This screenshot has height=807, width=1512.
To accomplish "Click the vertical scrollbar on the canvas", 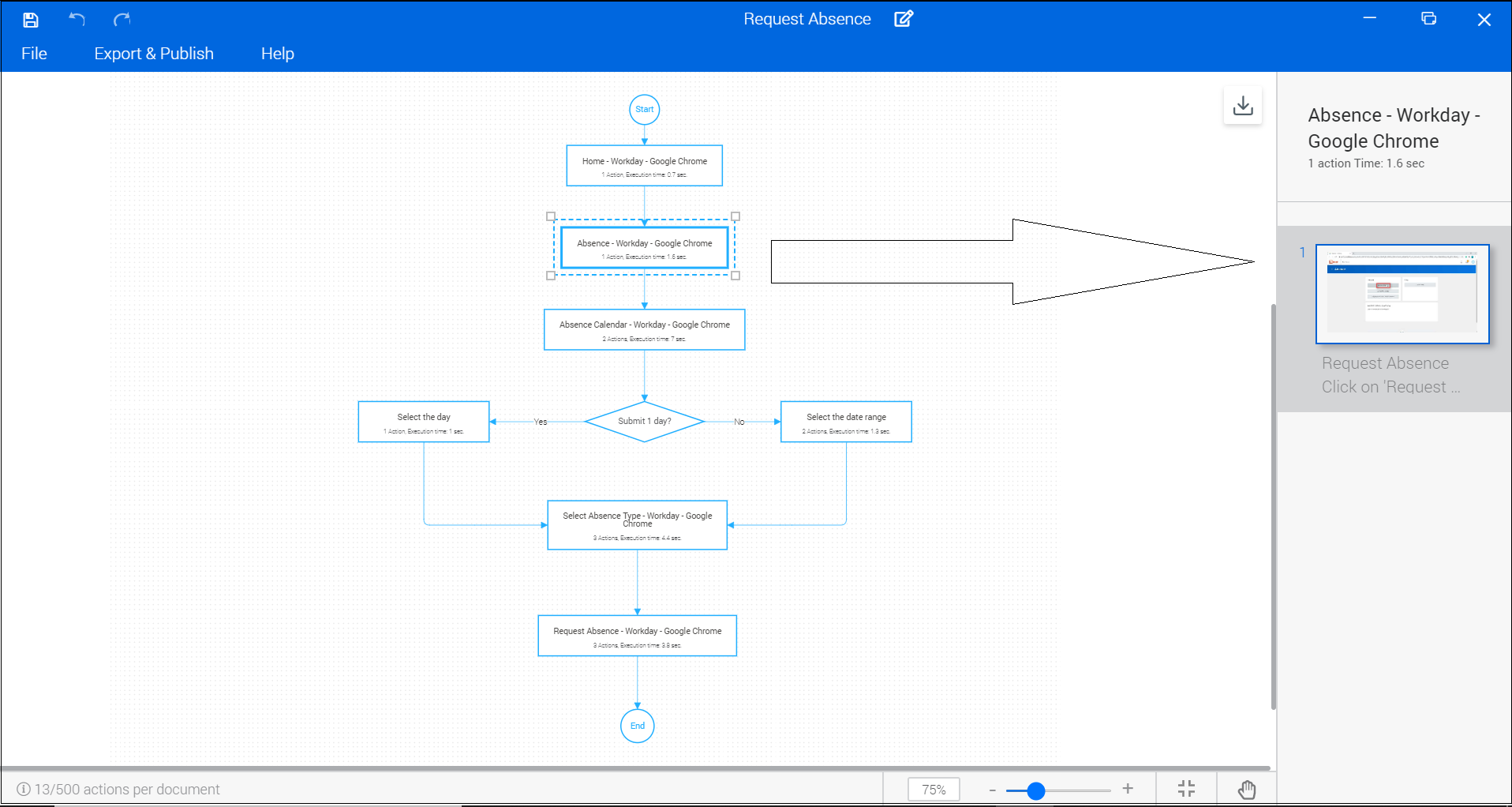I will pyautogui.click(x=1271, y=505).
